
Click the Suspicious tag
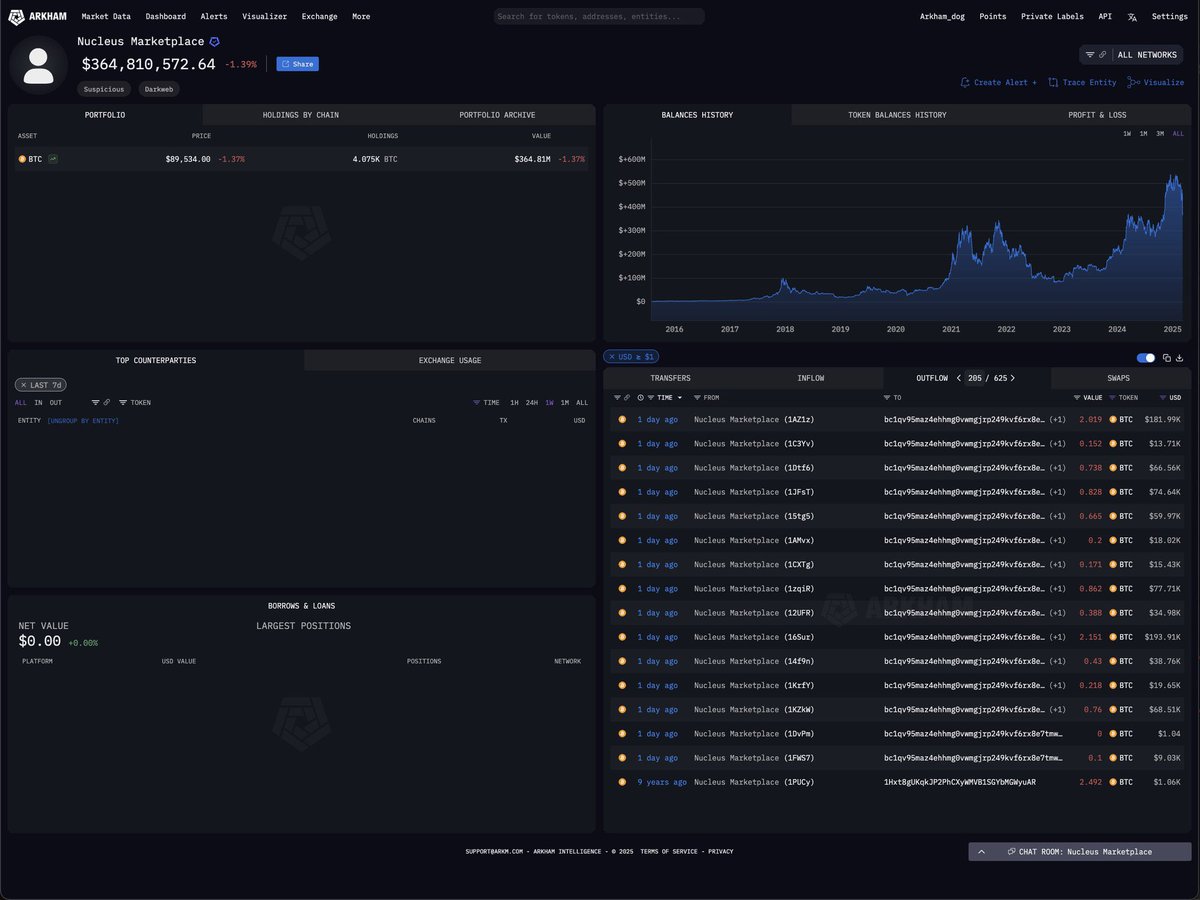[104, 89]
